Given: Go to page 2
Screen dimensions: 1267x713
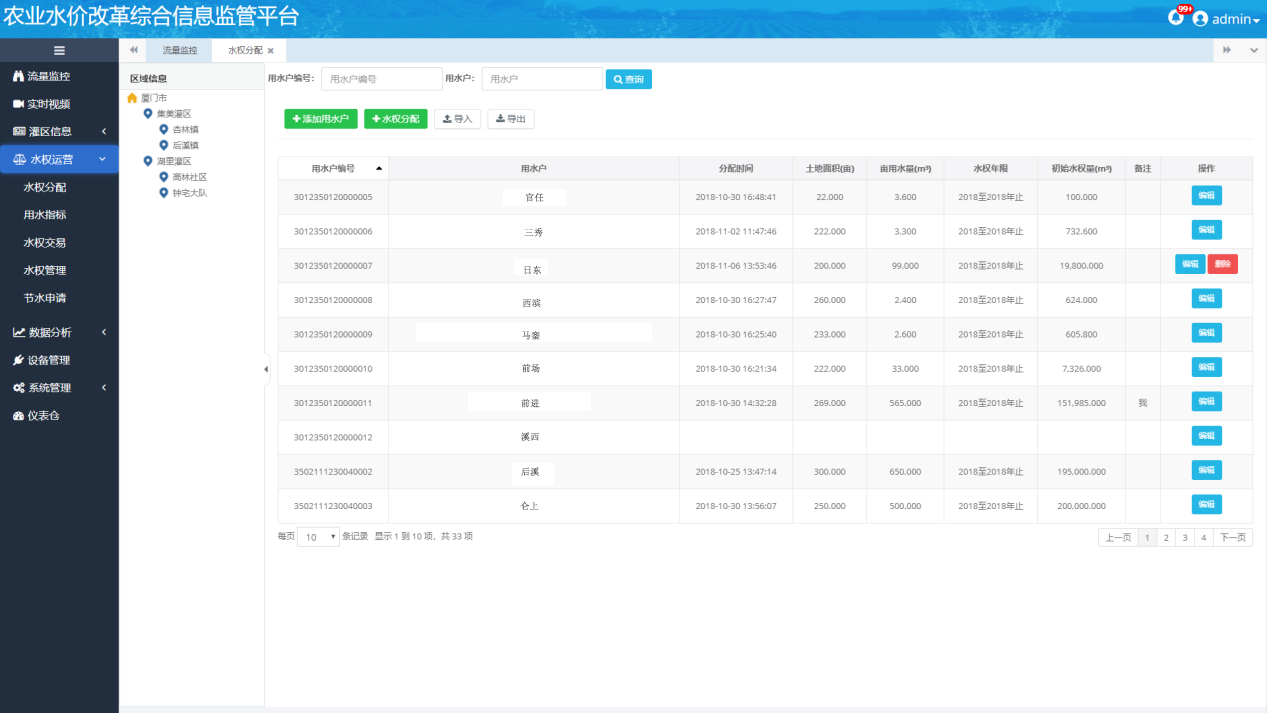Looking at the screenshot, I should click(x=1165, y=537).
